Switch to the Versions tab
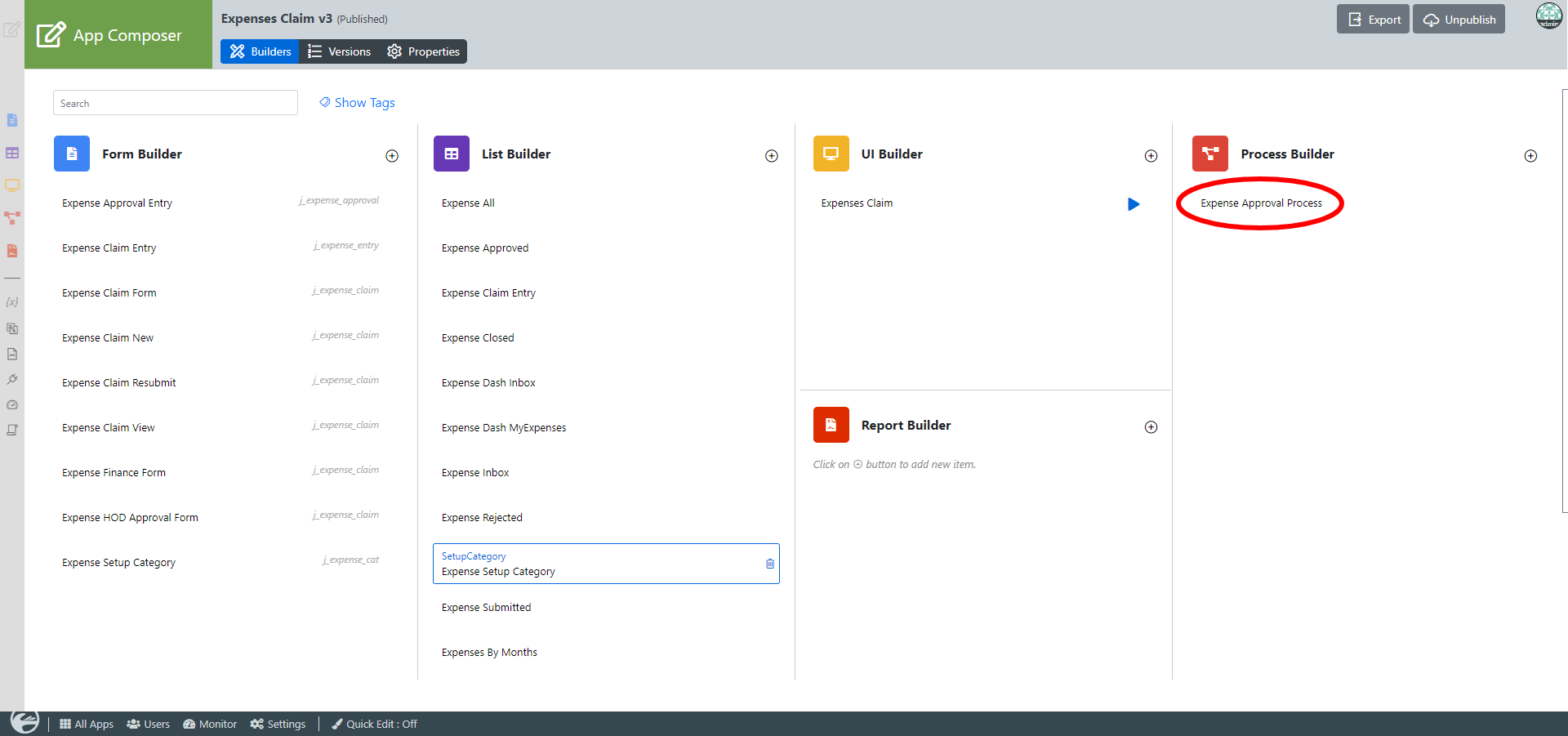 pyautogui.click(x=339, y=51)
